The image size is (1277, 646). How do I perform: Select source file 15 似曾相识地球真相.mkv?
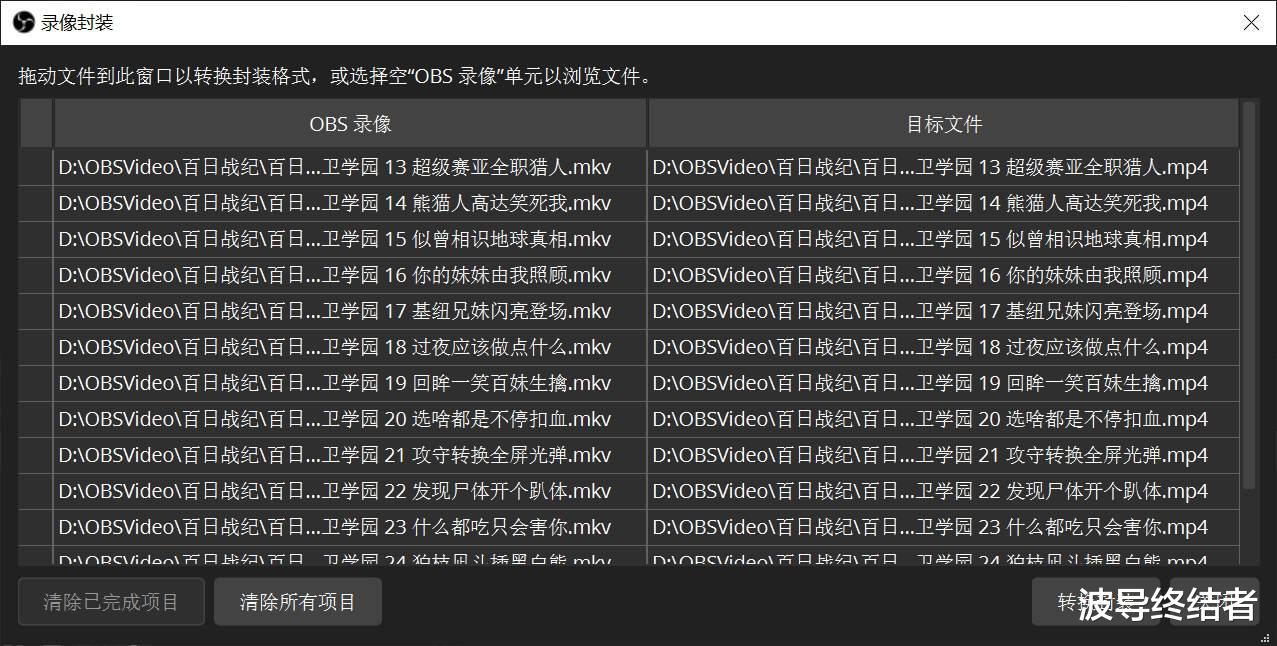coord(350,239)
